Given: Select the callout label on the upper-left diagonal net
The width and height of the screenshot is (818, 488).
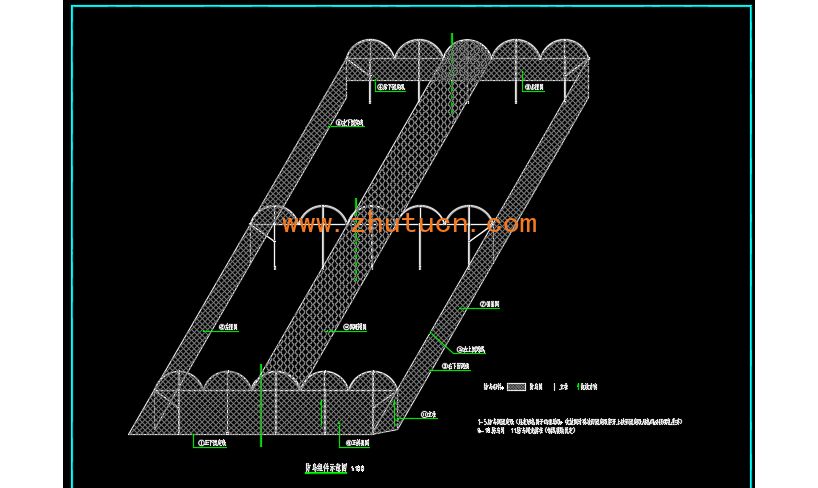Looking at the screenshot, I should [x=346, y=123].
